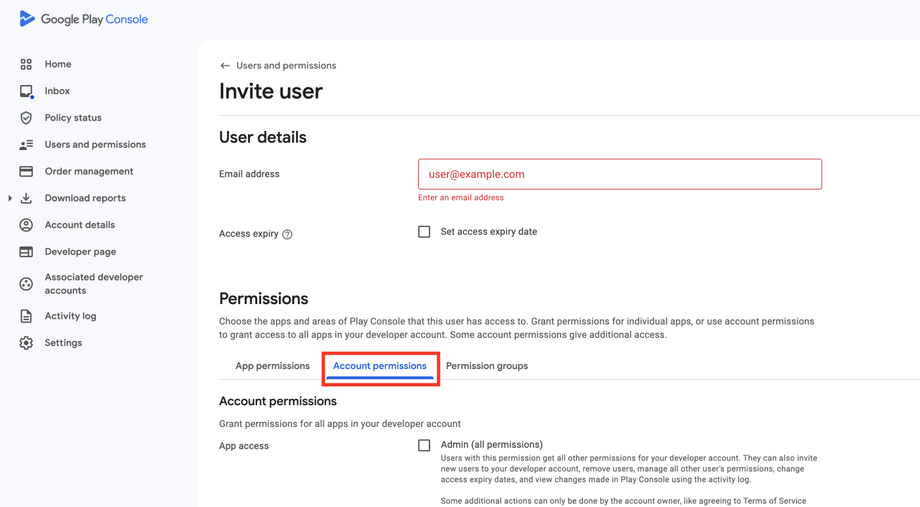The height and width of the screenshot is (507, 920).
Task: Click the Email address input field
Action: (620, 174)
